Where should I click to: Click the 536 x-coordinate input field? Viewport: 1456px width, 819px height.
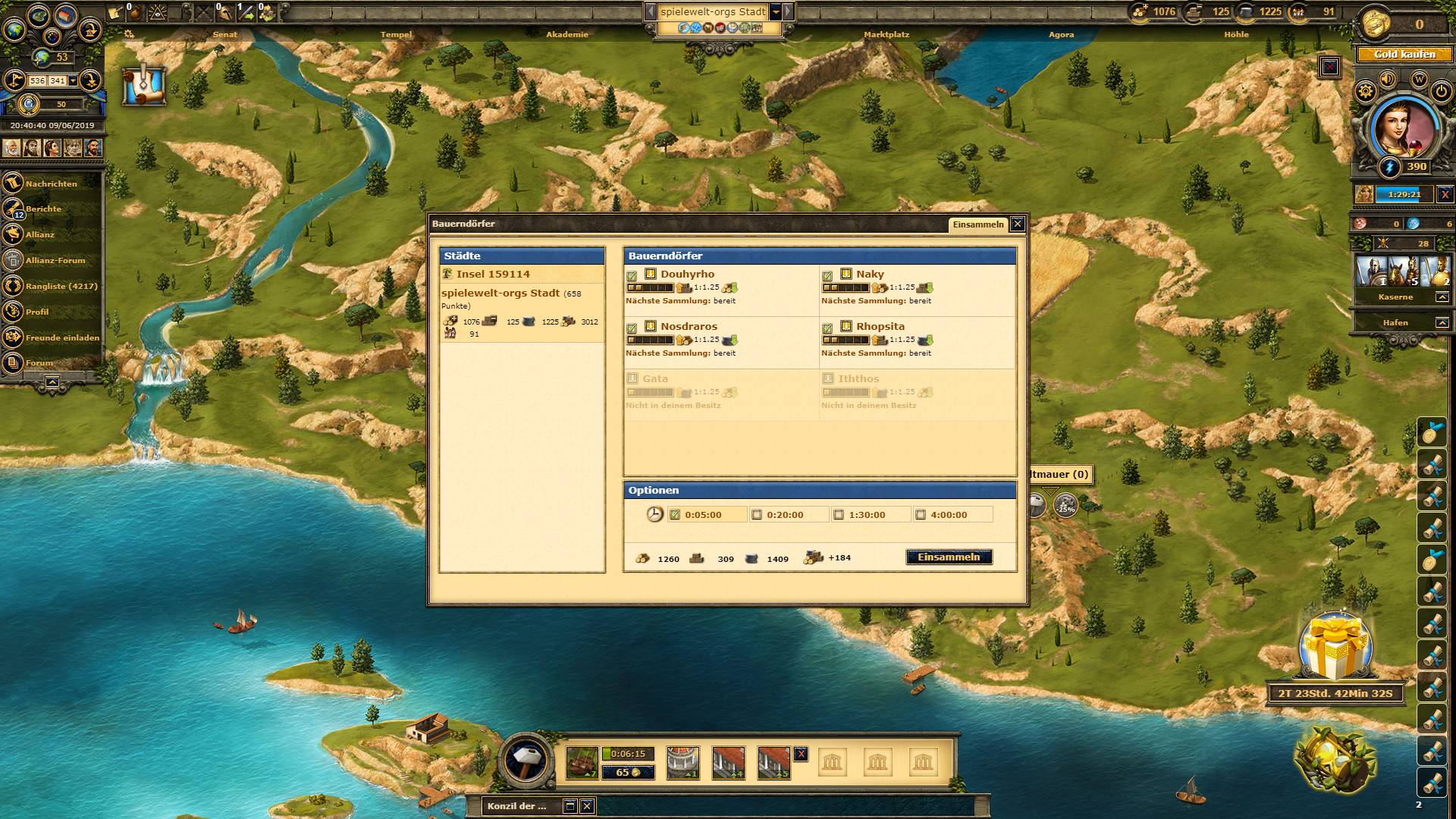pos(38,80)
